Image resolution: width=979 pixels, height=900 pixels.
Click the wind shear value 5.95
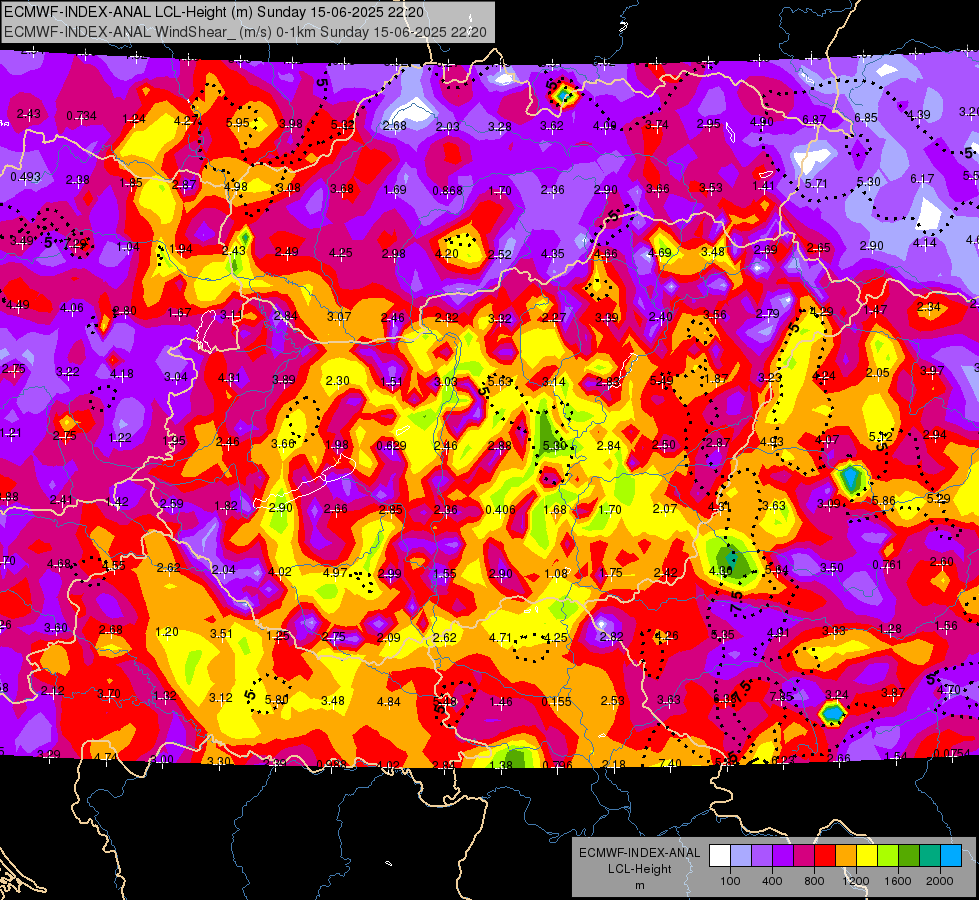238,122
